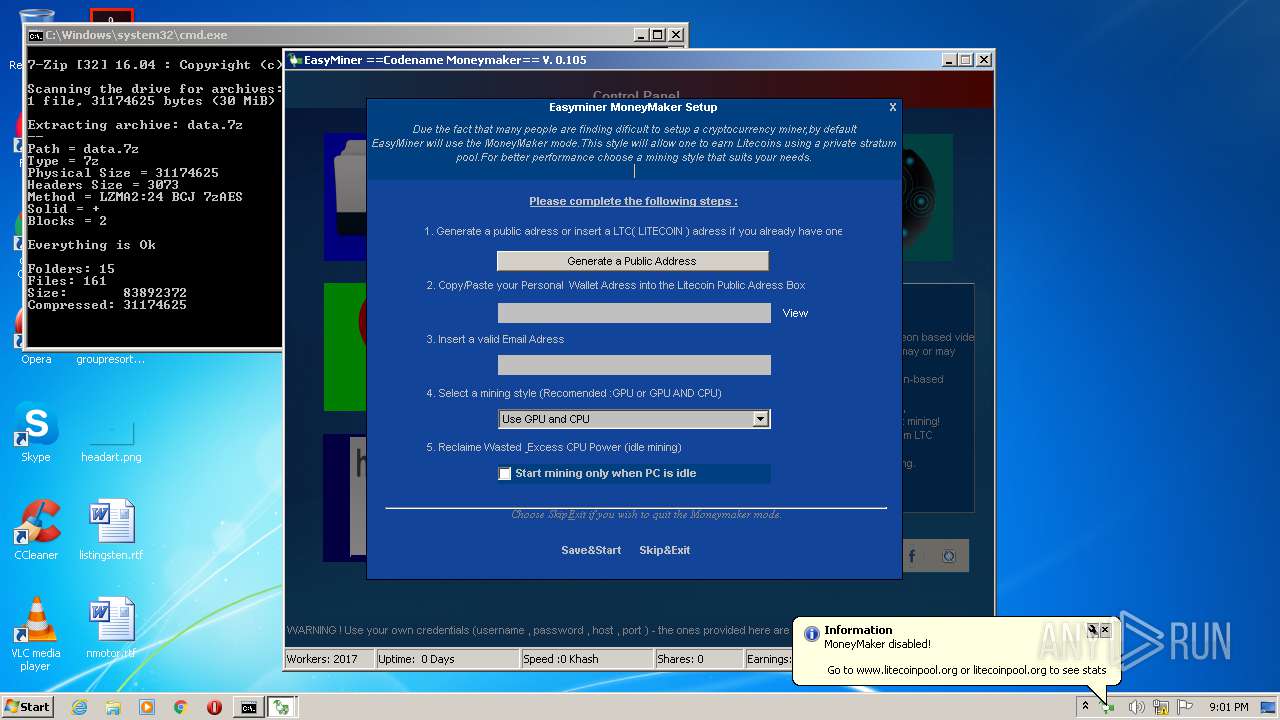This screenshot has height=720, width=1280.
Task: Open the VLC media player desktop shortcut
Action: [36, 634]
